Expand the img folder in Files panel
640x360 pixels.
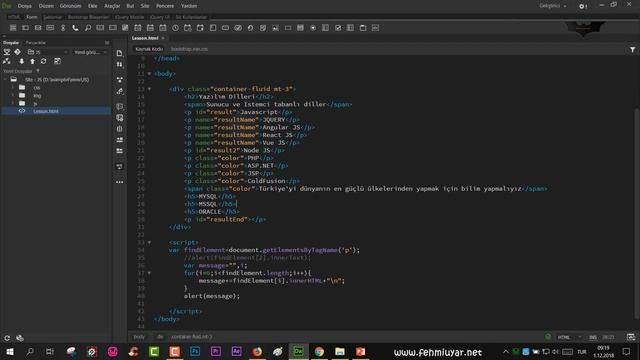click(x=13, y=96)
